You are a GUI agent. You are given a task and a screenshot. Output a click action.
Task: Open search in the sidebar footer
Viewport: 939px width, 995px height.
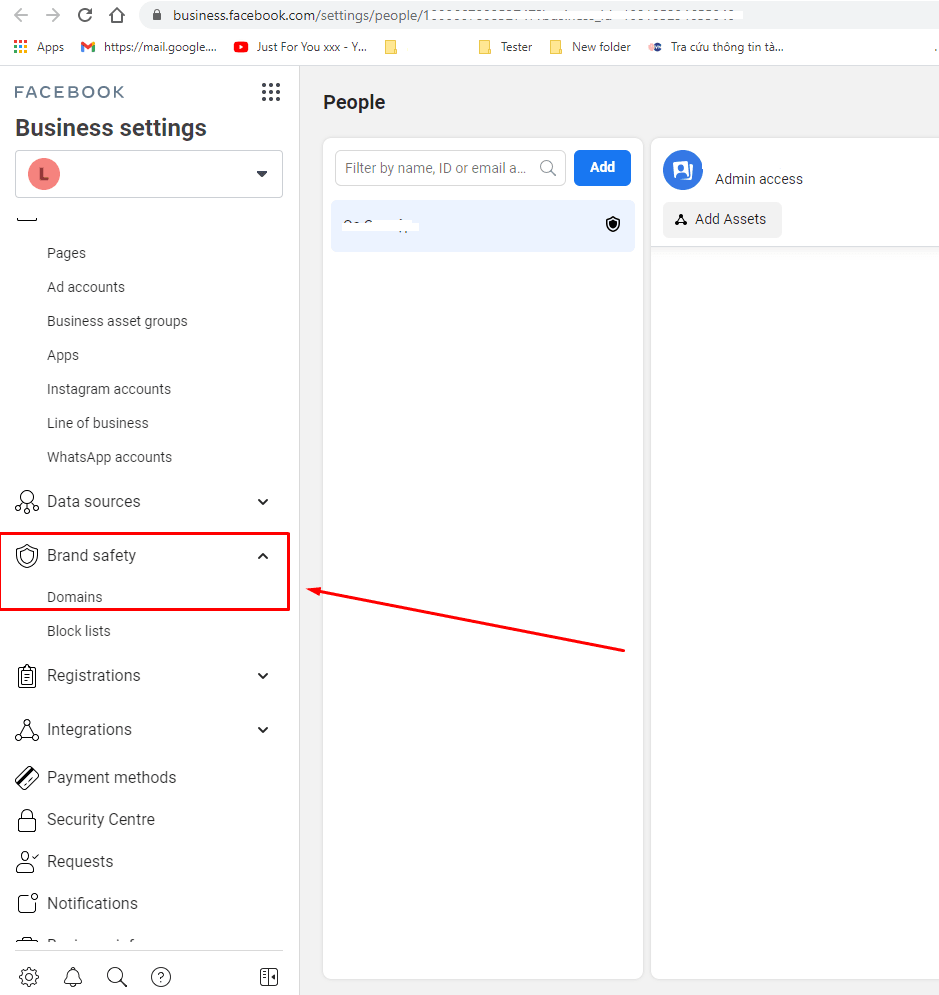click(x=117, y=977)
